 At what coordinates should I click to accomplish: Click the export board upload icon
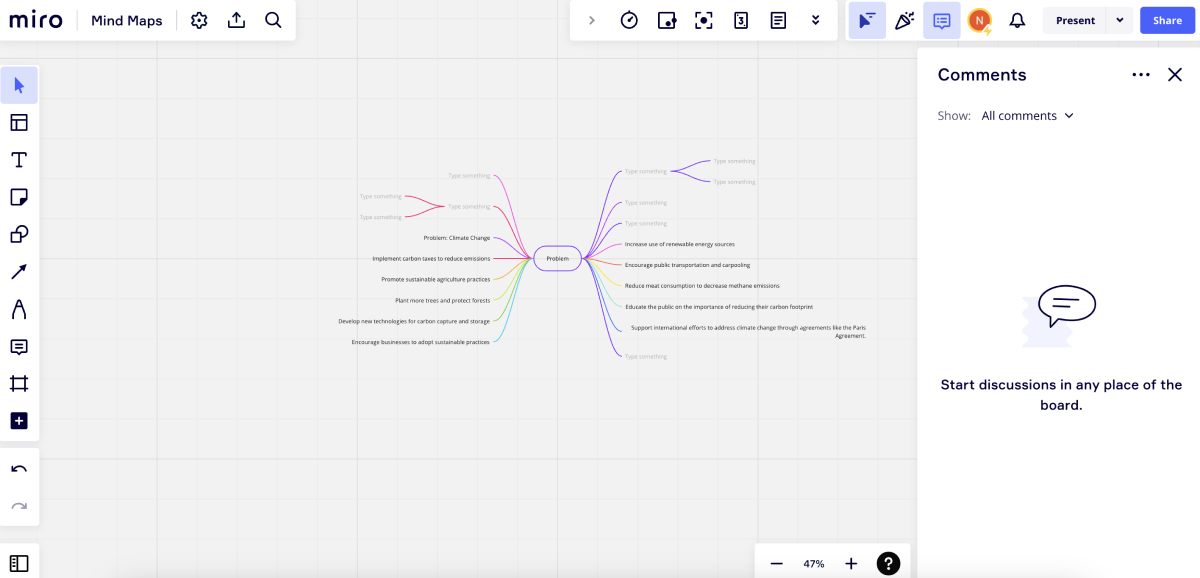[x=236, y=20]
